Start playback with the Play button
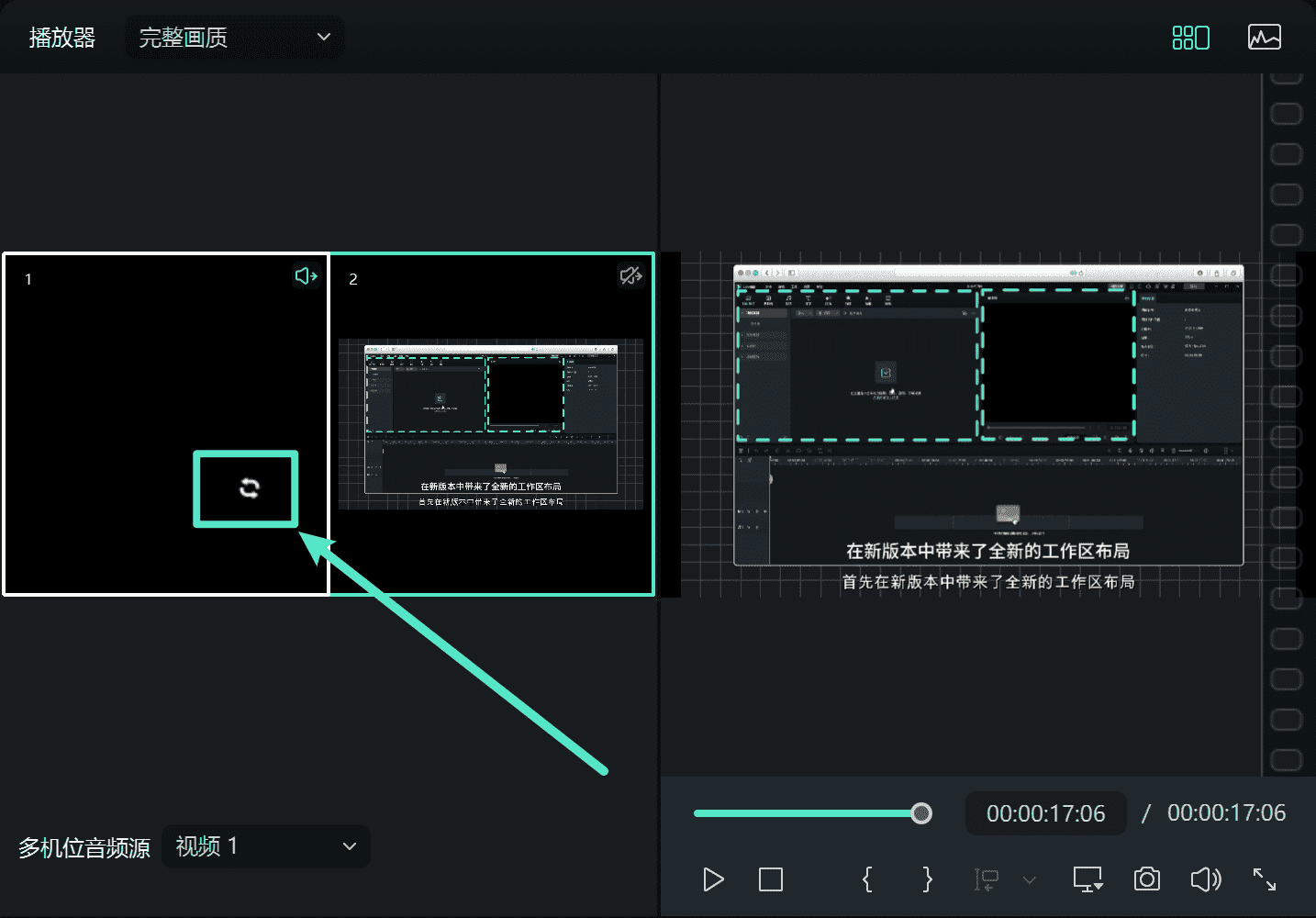The image size is (1316, 918). (x=713, y=879)
